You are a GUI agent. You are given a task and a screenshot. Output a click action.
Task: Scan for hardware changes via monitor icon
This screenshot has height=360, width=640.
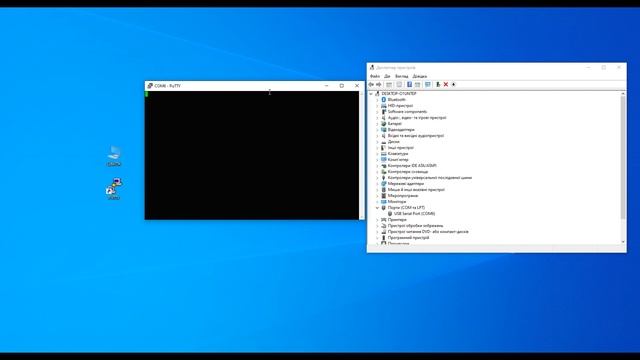click(428, 84)
